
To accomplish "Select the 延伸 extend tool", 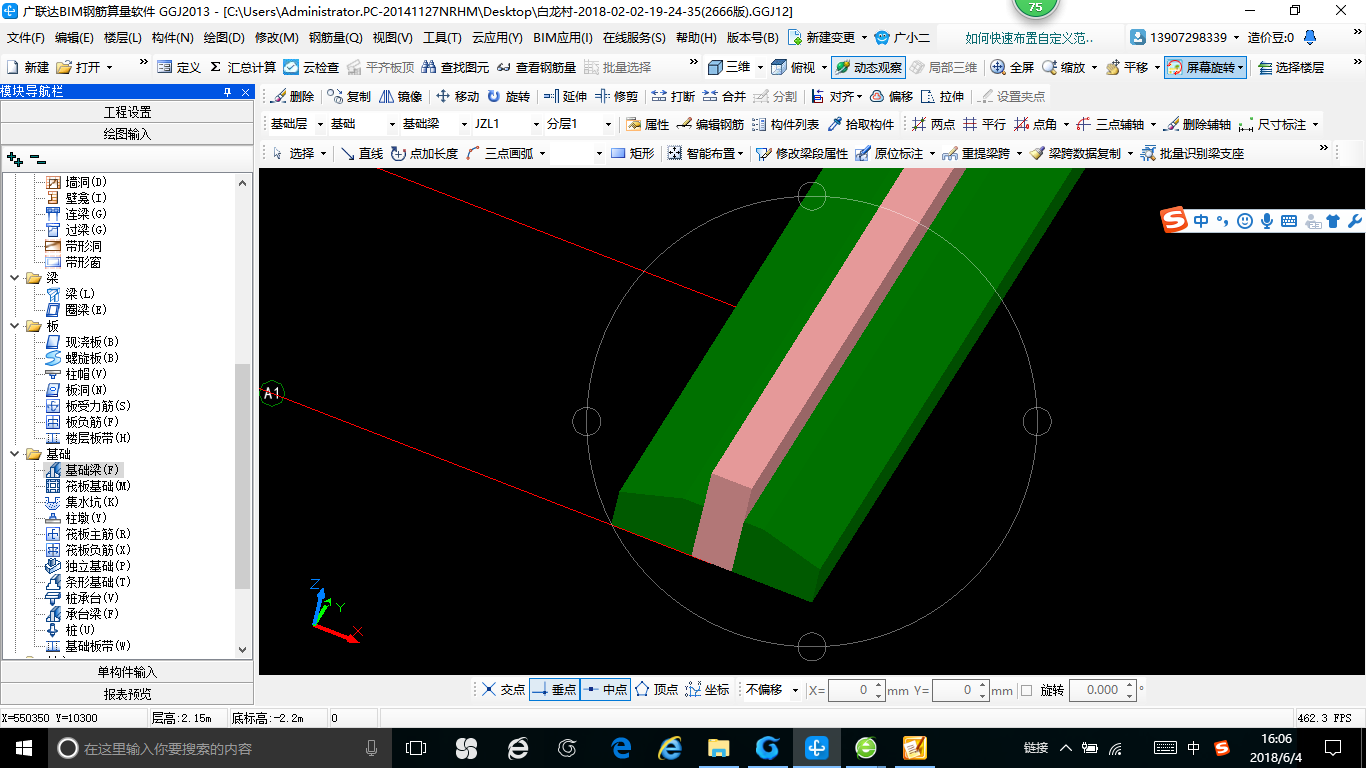I will pyautogui.click(x=565, y=97).
